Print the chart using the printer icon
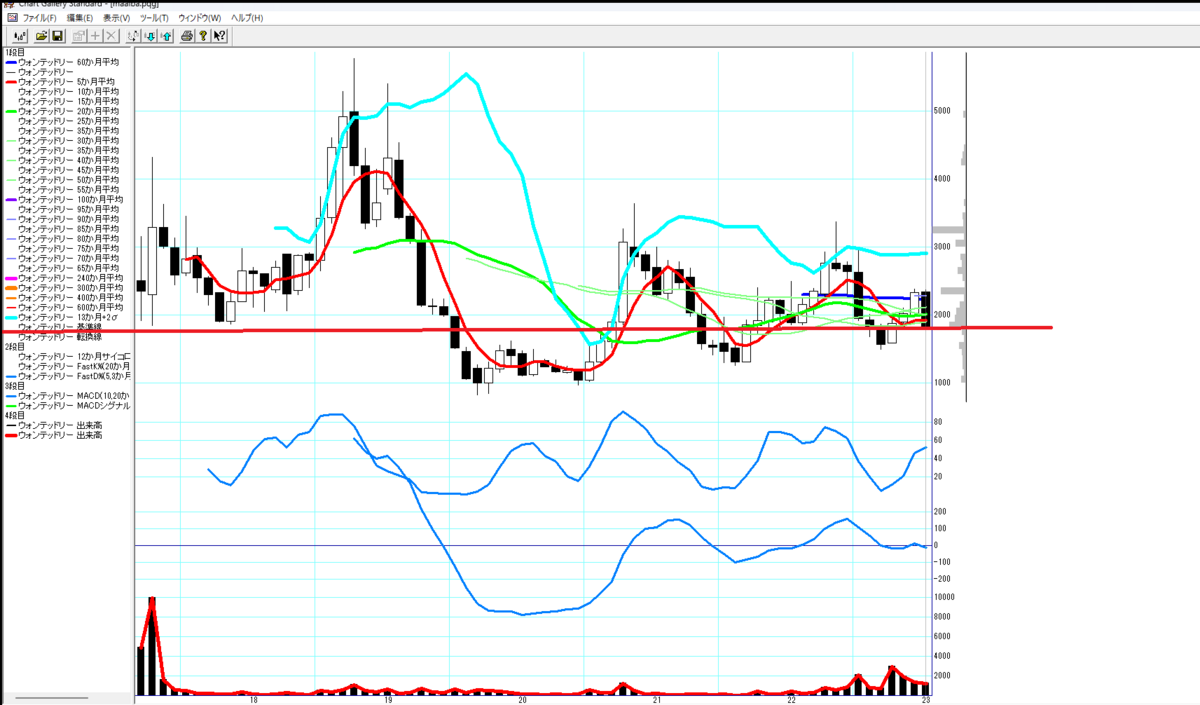The width and height of the screenshot is (1200, 705). click(x=187, y=36)
